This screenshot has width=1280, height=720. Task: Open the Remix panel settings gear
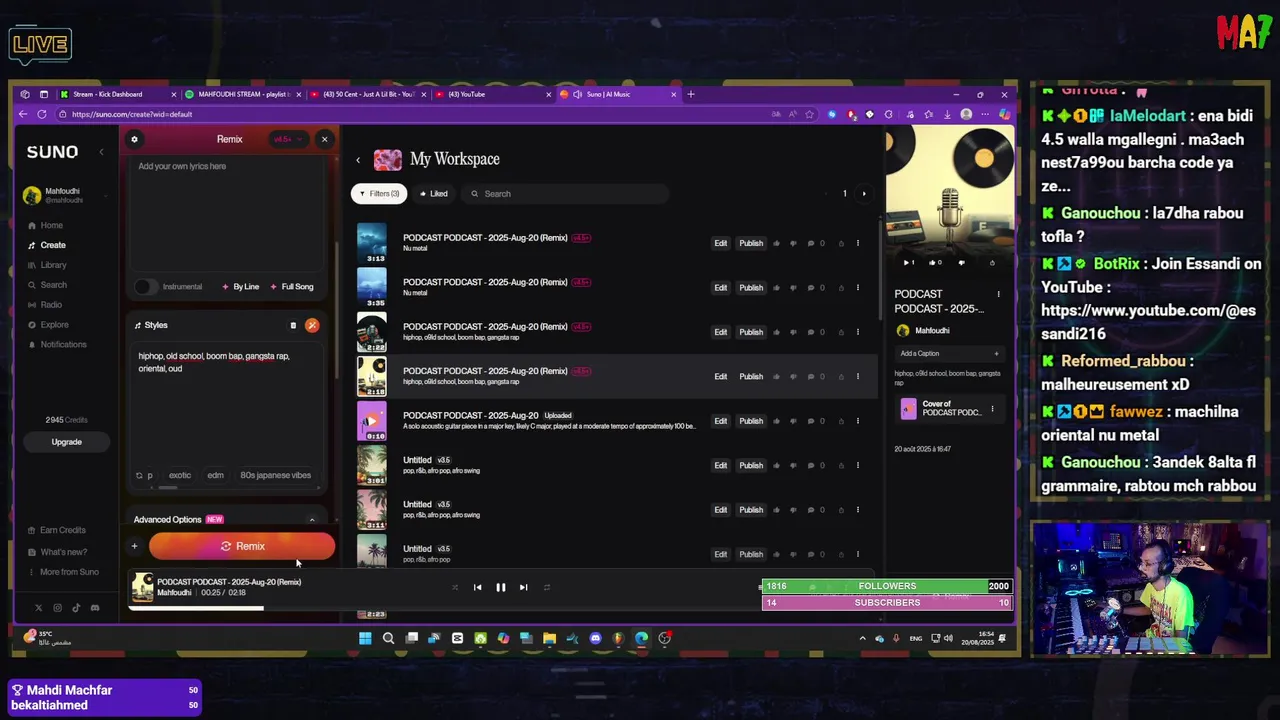134,139
